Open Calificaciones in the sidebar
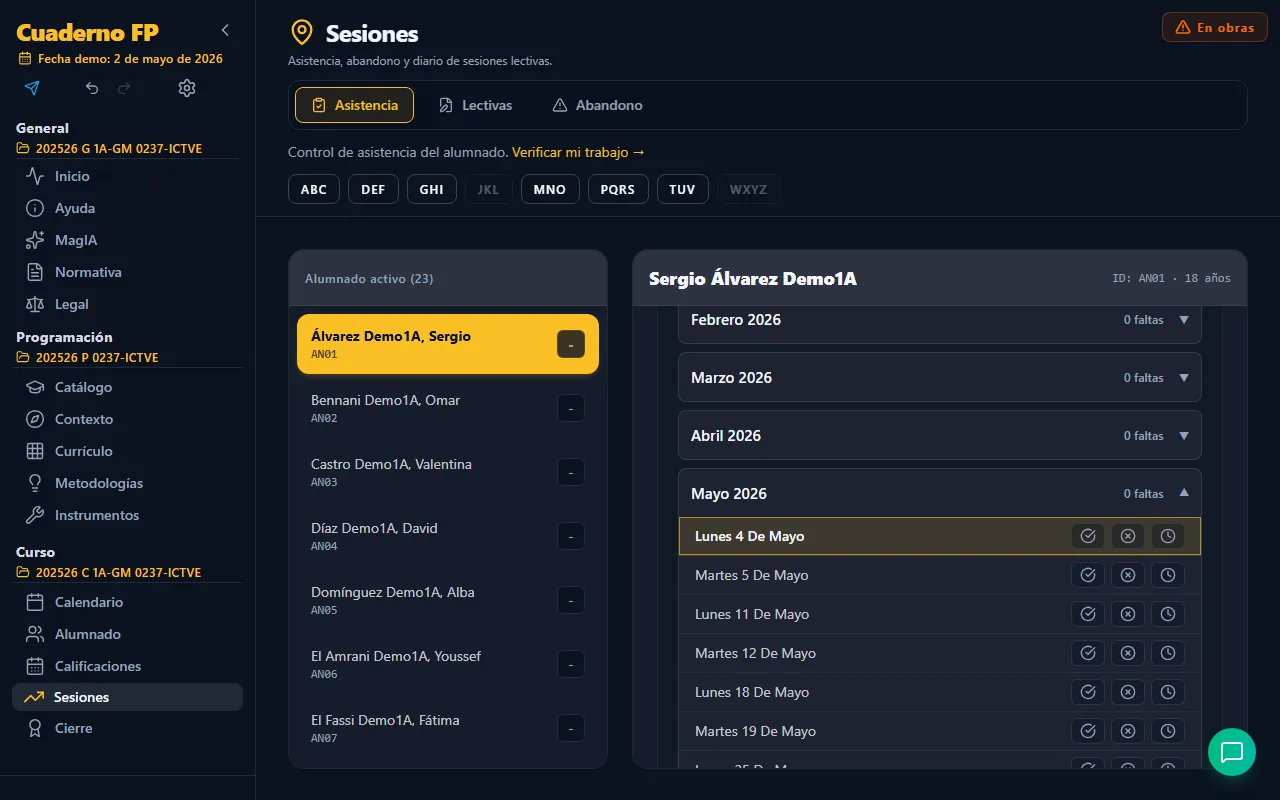The image size is (1280, 800). tap(127, 666)
